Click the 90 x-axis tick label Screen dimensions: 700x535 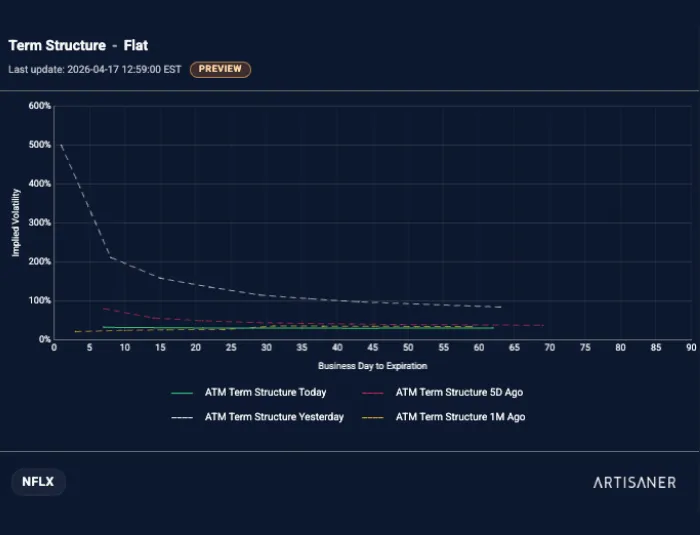[691, 347]
